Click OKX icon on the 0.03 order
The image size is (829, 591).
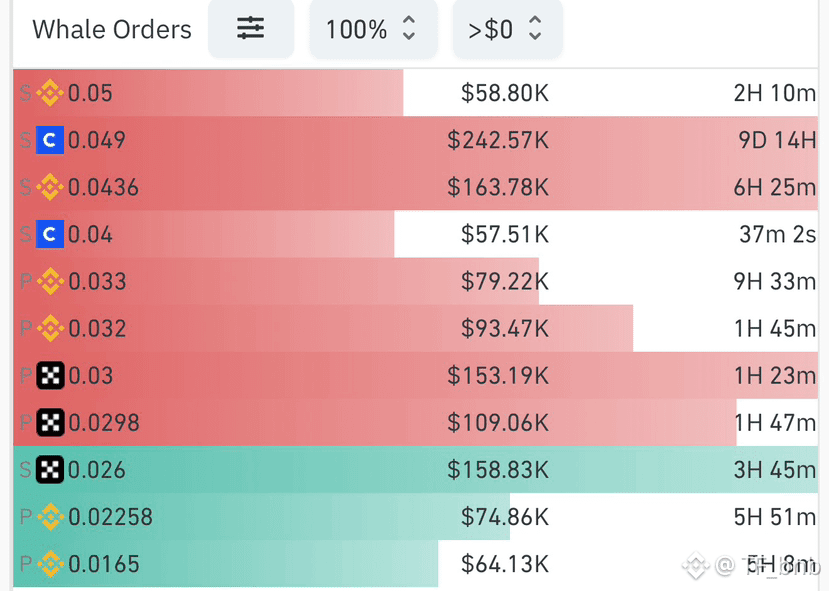coord(50,375)
